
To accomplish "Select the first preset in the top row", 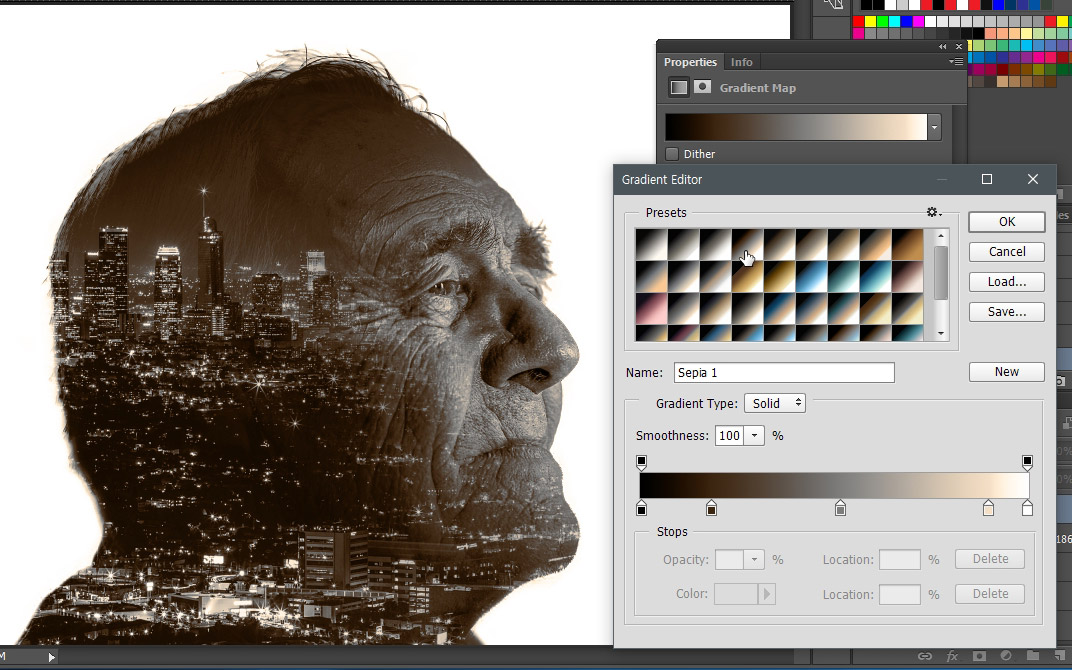I will pos(651,244).
